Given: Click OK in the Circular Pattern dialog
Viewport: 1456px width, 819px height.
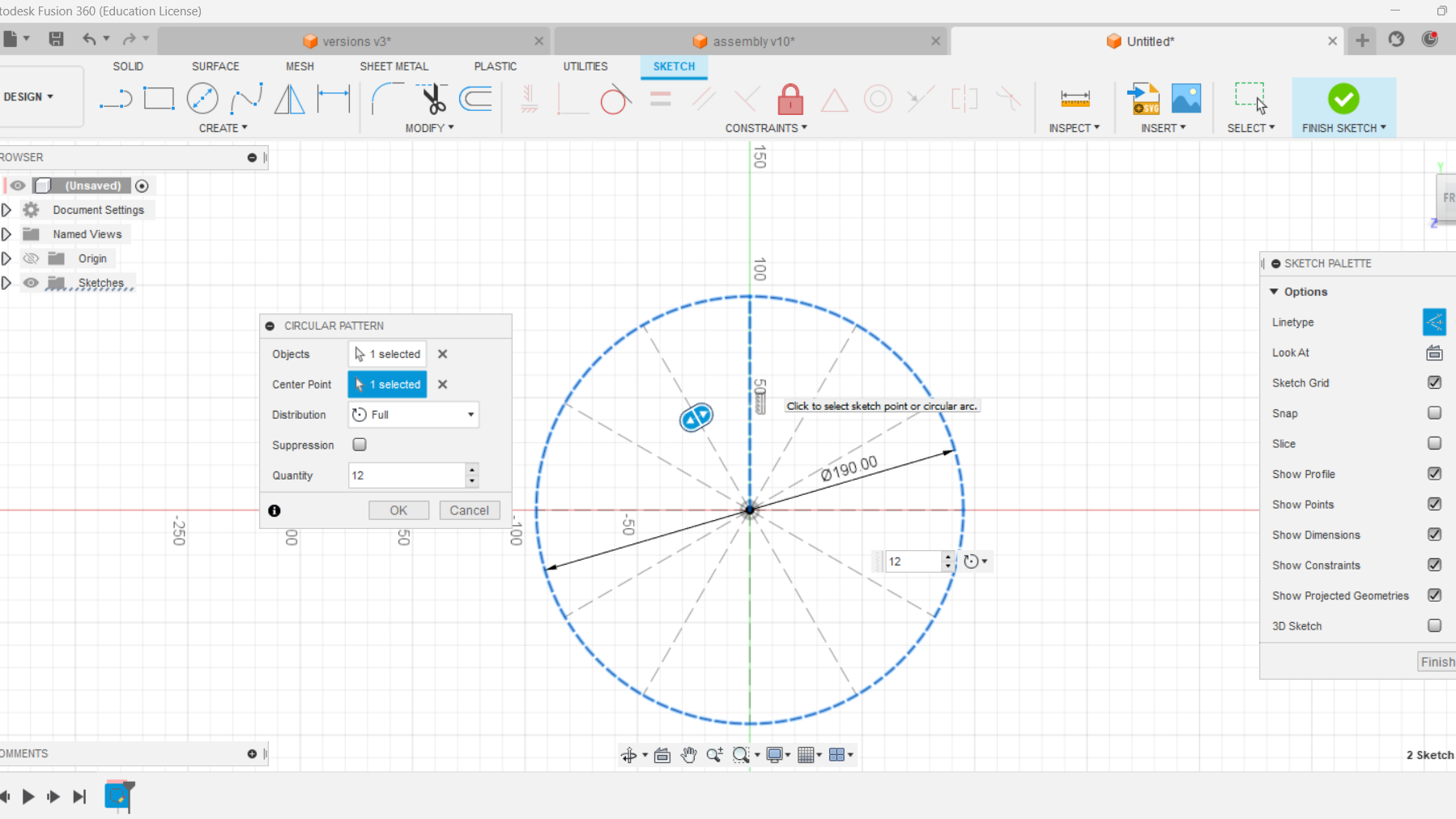Looking at the screenshot, I should [x=398, y=510].
